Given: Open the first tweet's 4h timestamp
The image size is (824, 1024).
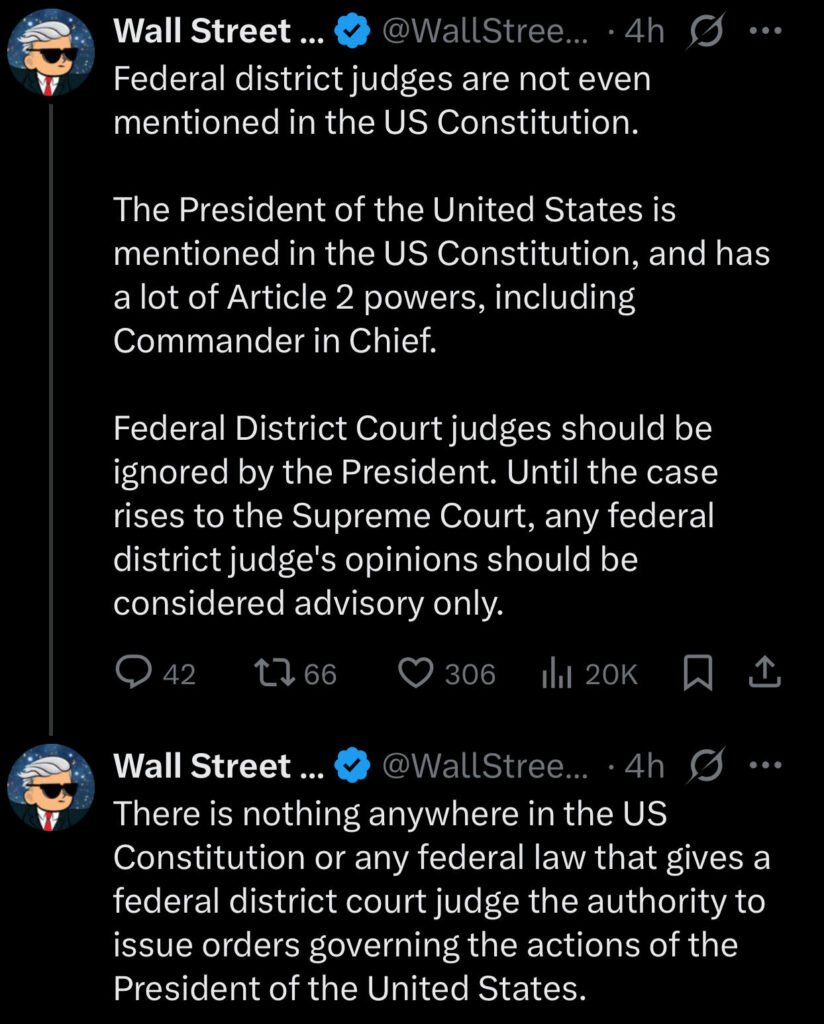Looking at the screenshot, I should pyautogui.click(x=643, y=32).
